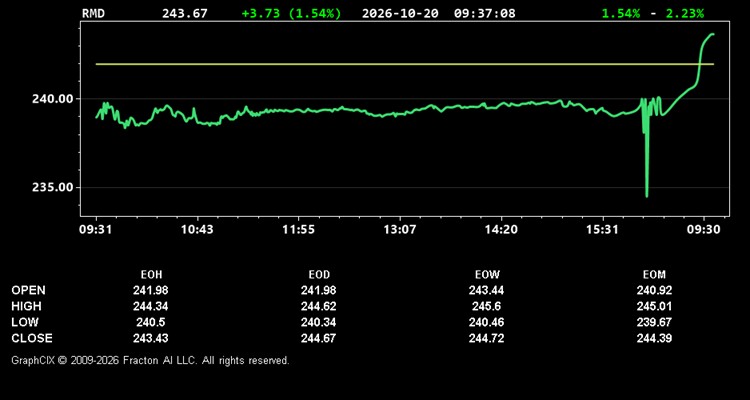Screen dimensions: 750x400
Task: Click EOM low value 239.67
Action: point(654,322)
